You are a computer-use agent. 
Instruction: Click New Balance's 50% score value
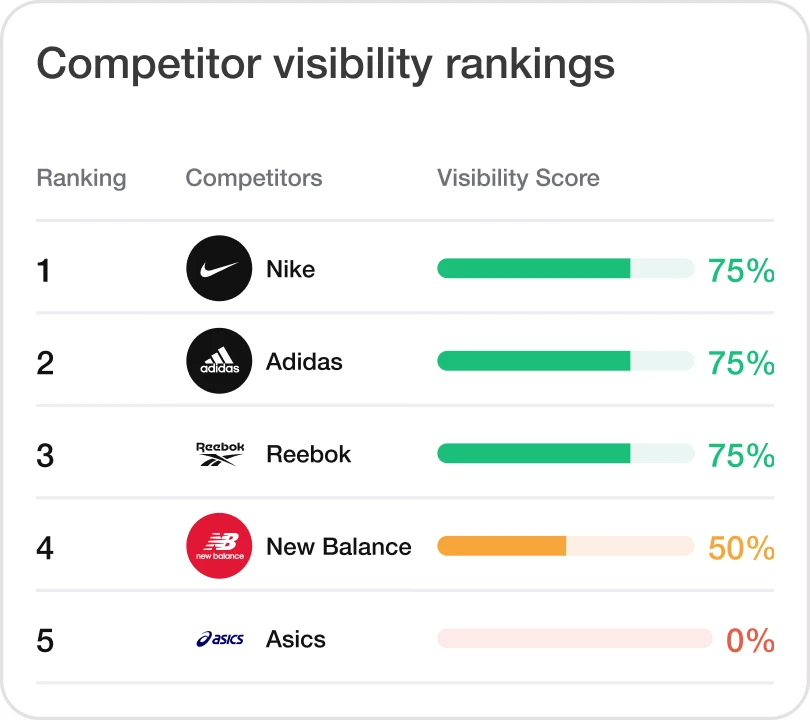click(x=741, y=547)
